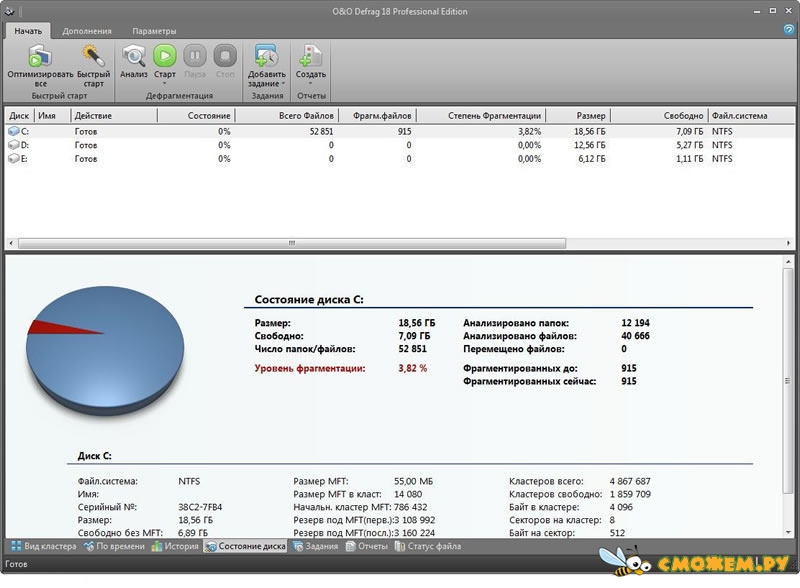Select drive E: icon in the disk list
The height and width of the screenshot is (588, 800).
(x=14, y=159)
